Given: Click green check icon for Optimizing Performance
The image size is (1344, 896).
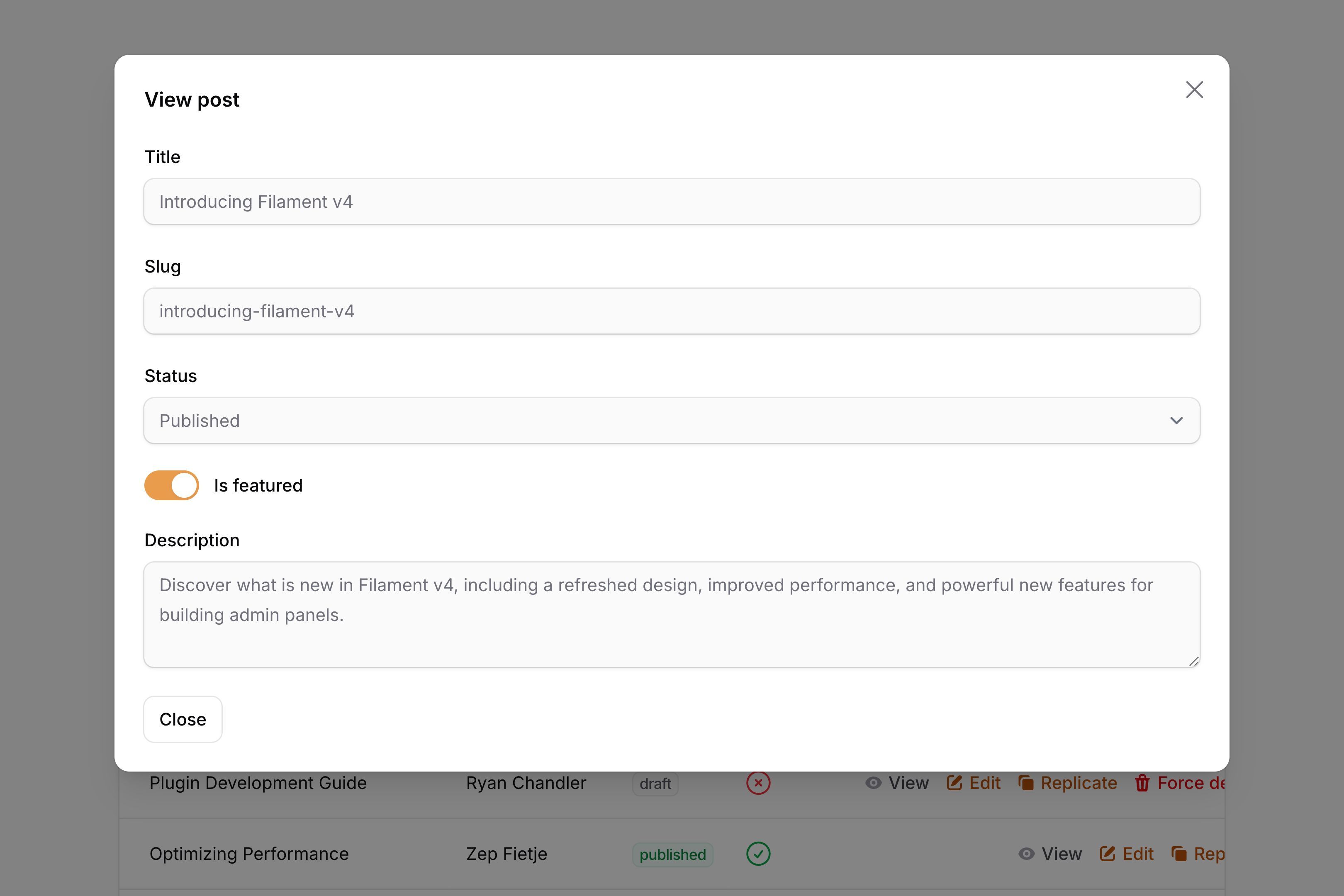Looking at the screenshot, I should coord(758,854).
